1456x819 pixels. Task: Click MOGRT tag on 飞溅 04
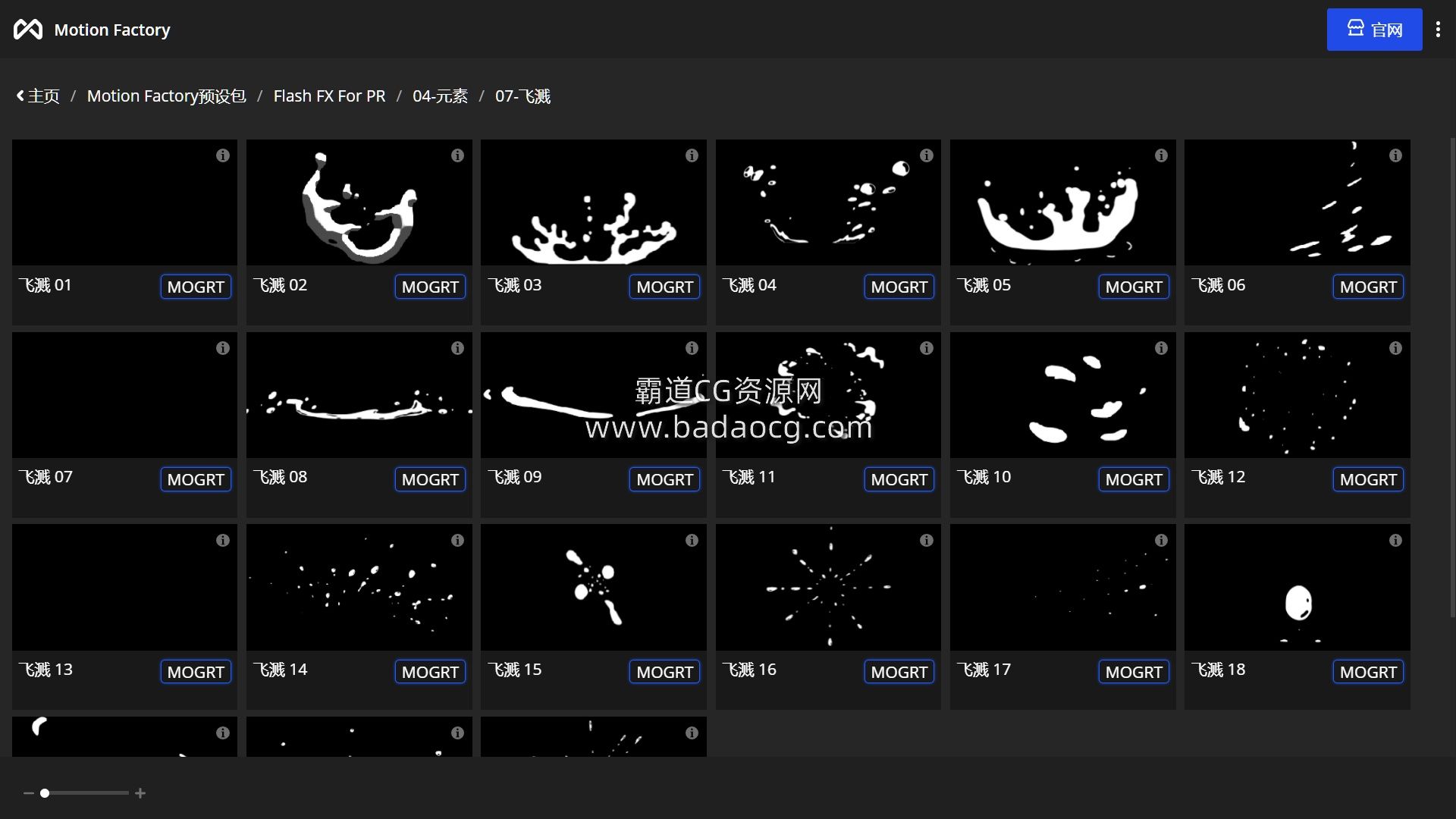[899, 287]
